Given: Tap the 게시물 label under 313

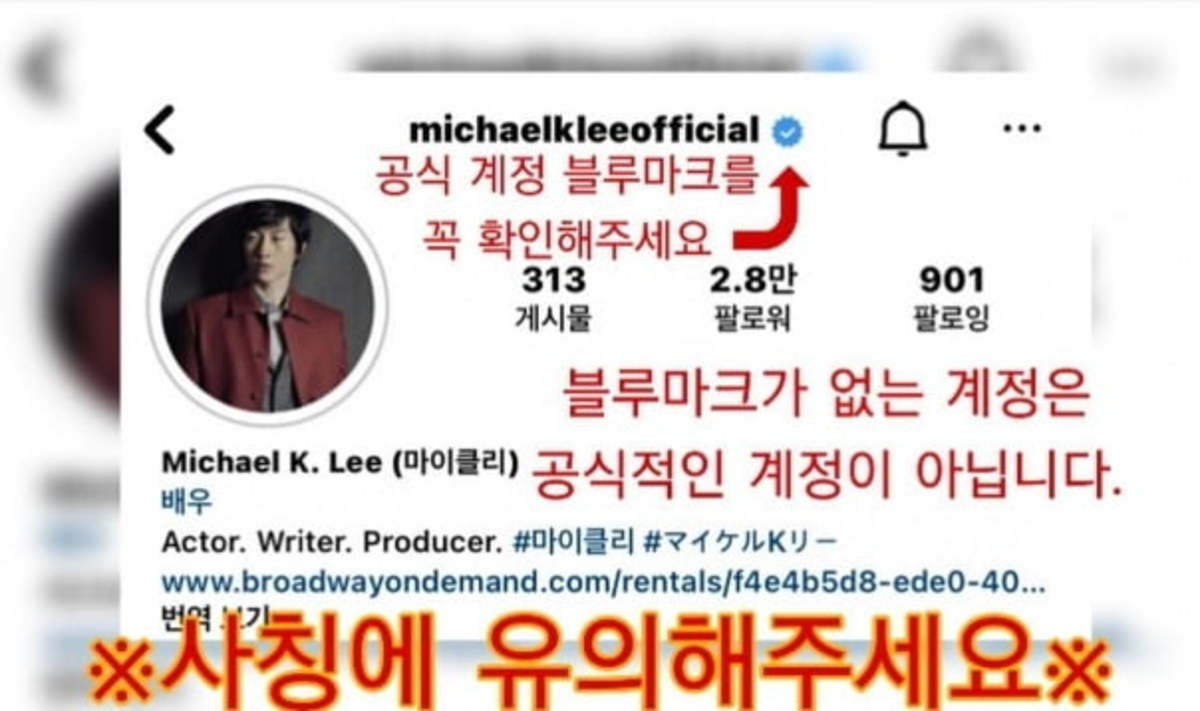Looking at the screenshot, I should tap(553, 319).
